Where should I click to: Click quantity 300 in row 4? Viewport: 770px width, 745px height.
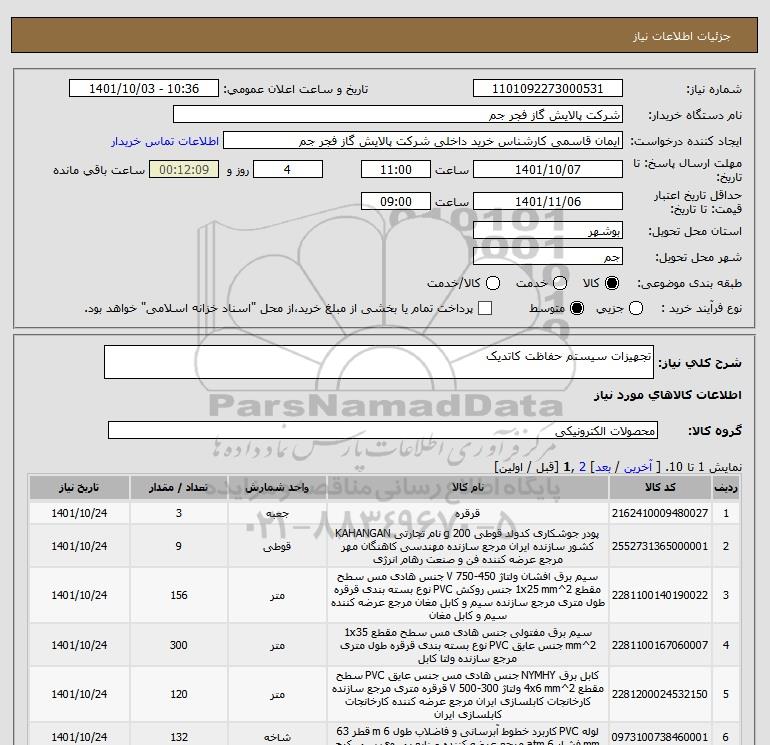[x=179, y=645]
